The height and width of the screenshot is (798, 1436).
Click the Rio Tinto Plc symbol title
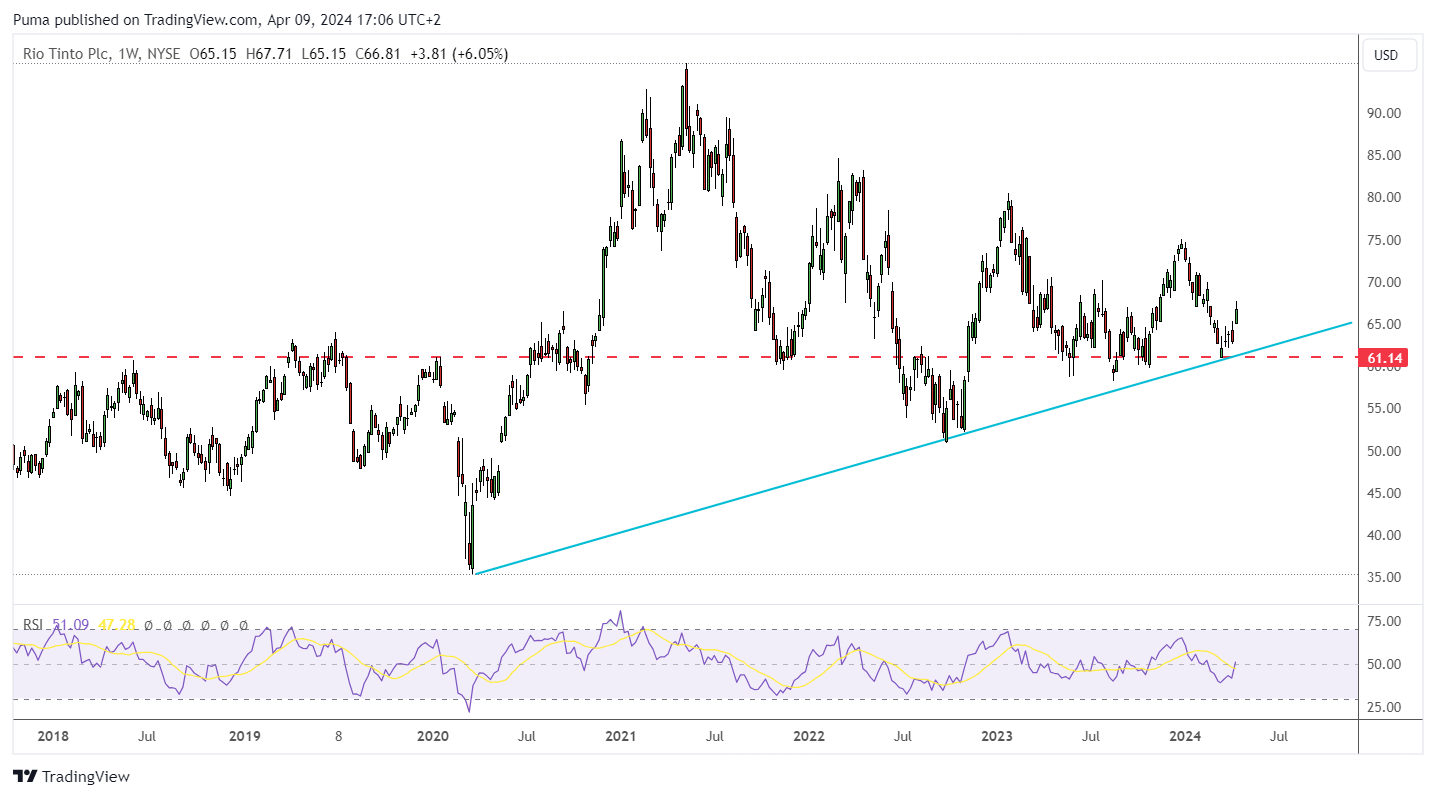pos(67,54)
